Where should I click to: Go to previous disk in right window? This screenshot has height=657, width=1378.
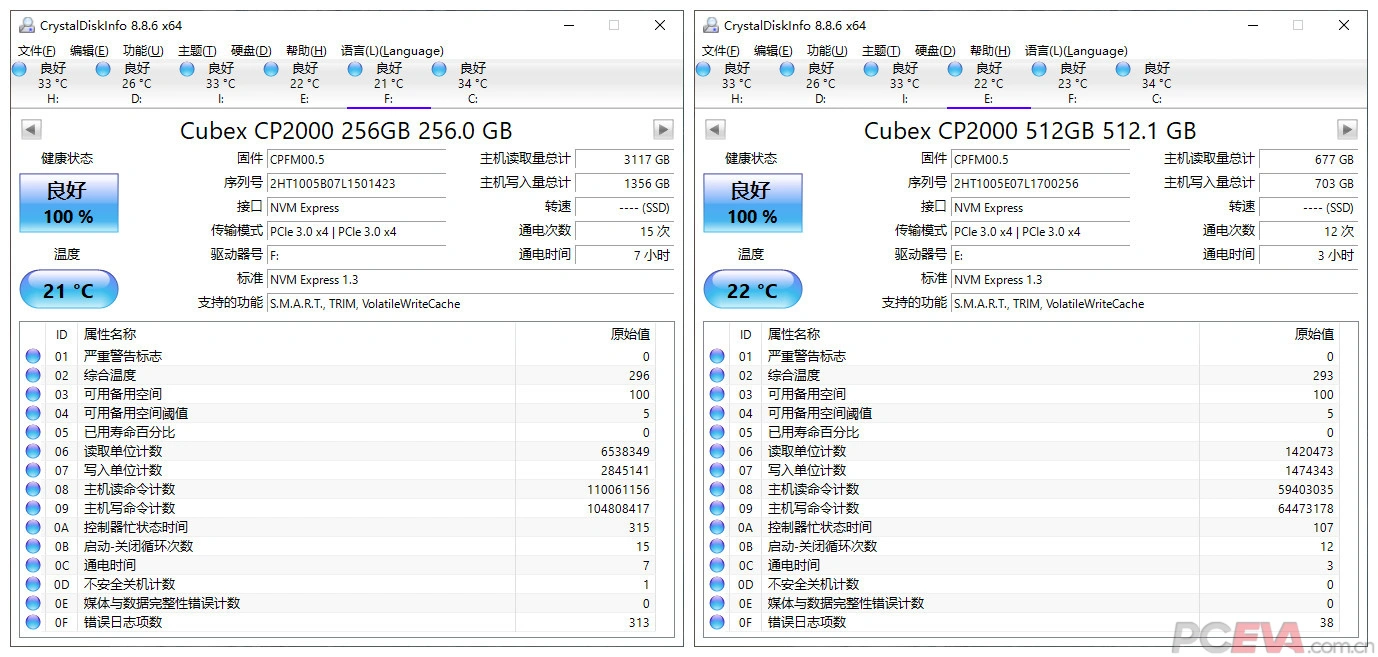pyautogui.click(x=715, y=130)
